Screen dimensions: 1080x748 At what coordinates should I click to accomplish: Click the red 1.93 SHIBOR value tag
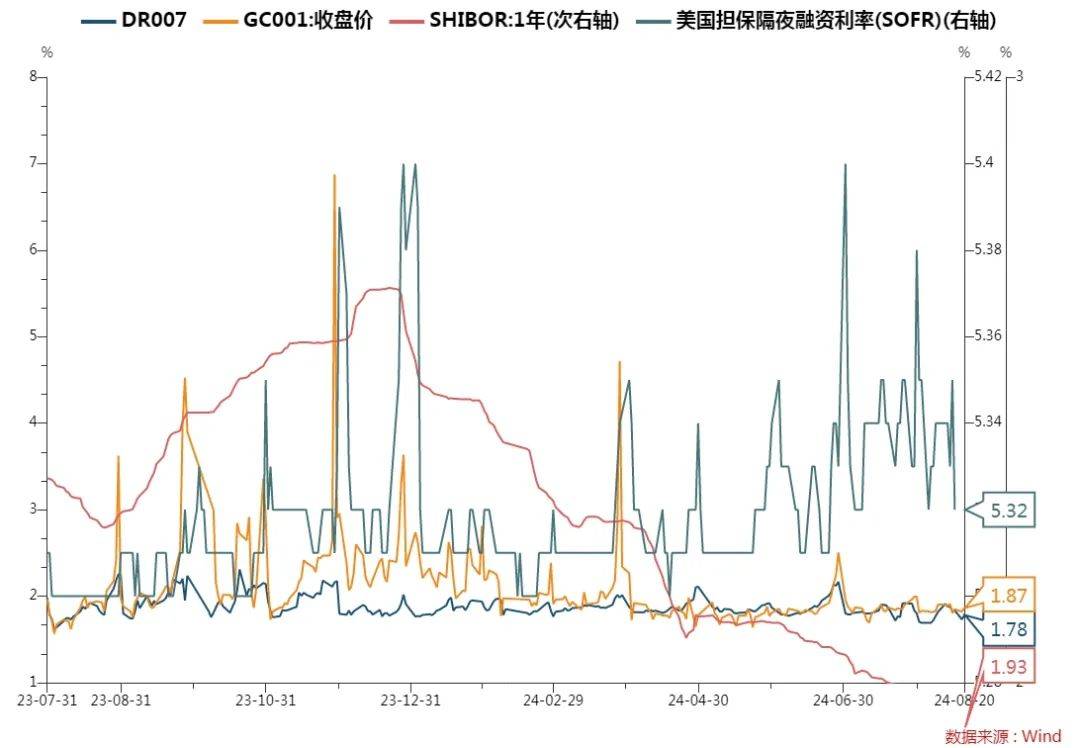[1007, 666]
